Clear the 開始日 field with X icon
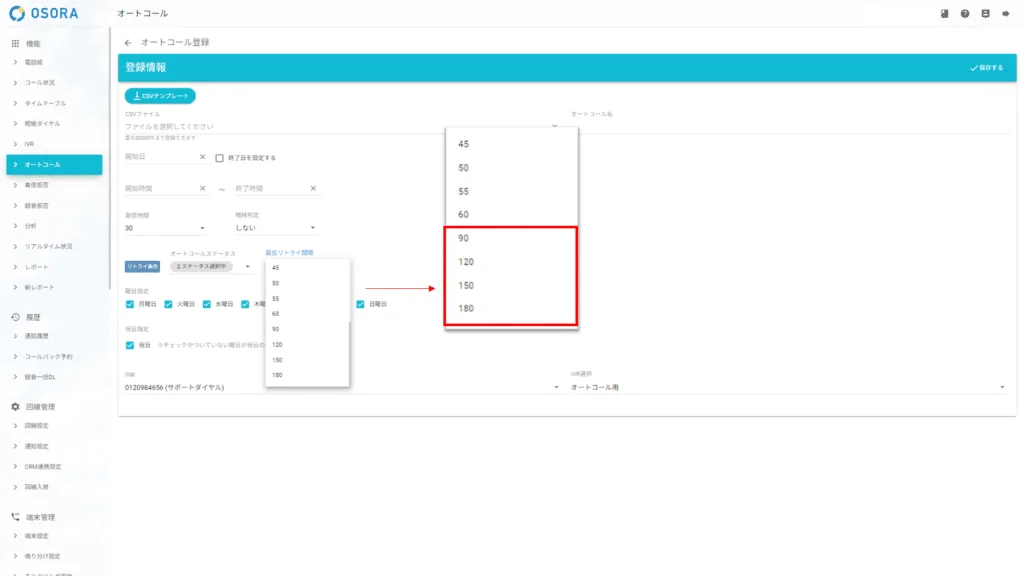 pyautogui.click(x=202, y=157)
